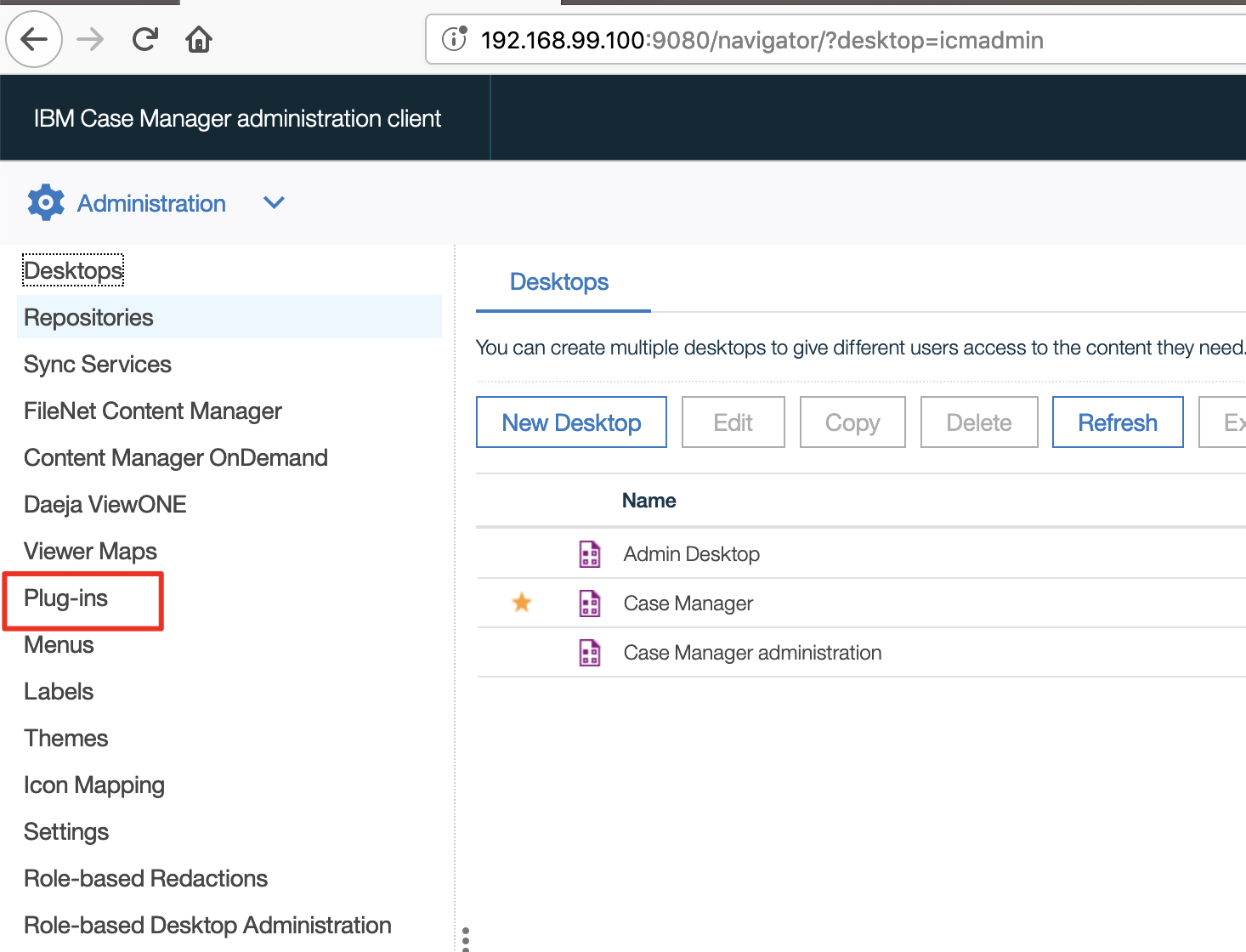Switch to the Desktops tab
1246x952 pixels.
559,281
